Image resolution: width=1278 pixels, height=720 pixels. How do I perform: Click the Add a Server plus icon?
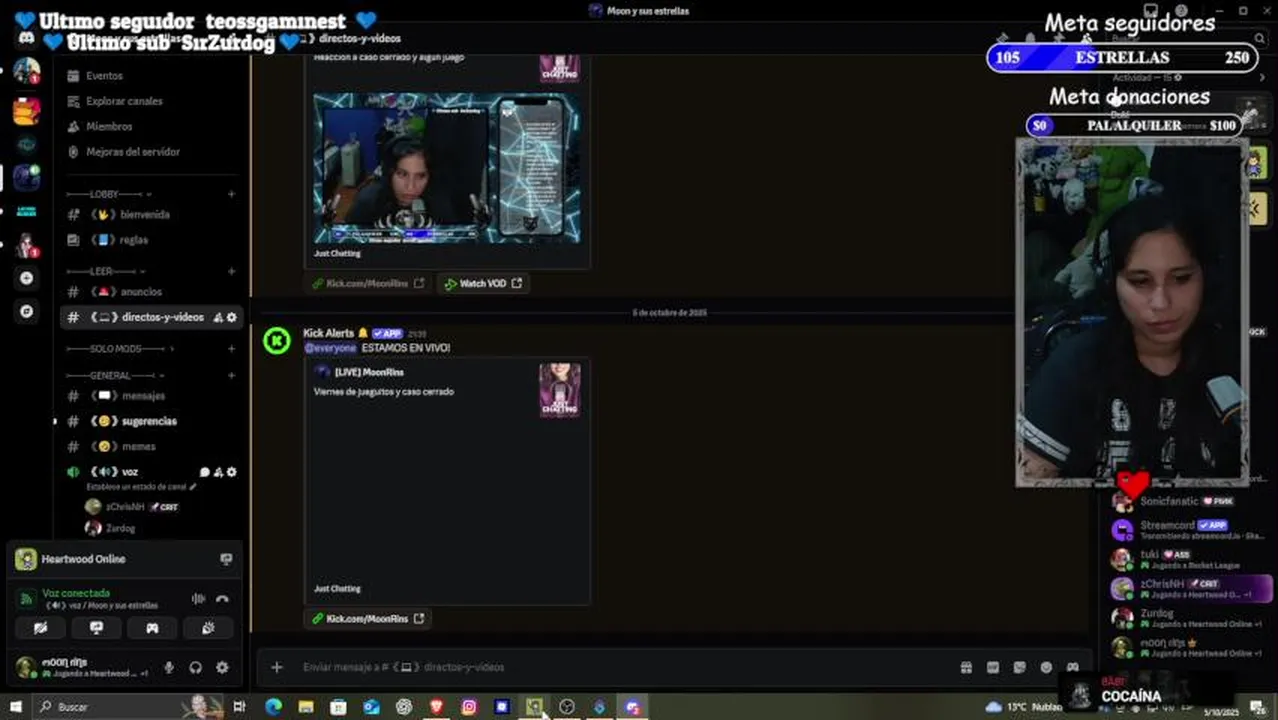click(x=27, y=278)
